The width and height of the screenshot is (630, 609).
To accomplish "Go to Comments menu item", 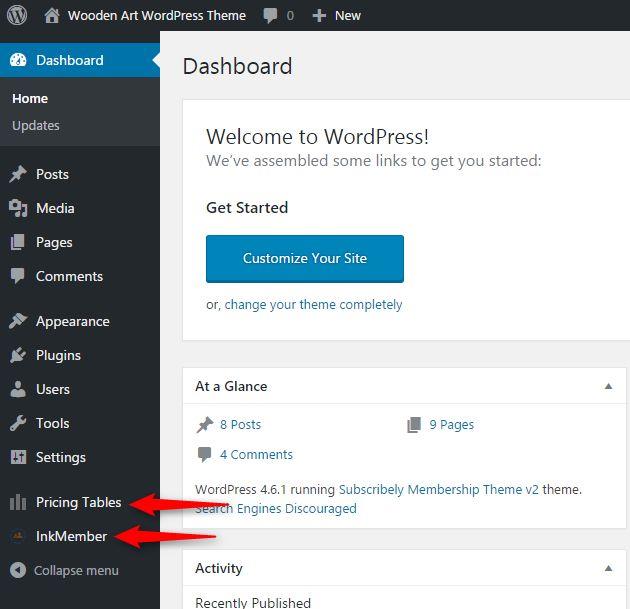I will pos(70,276).
